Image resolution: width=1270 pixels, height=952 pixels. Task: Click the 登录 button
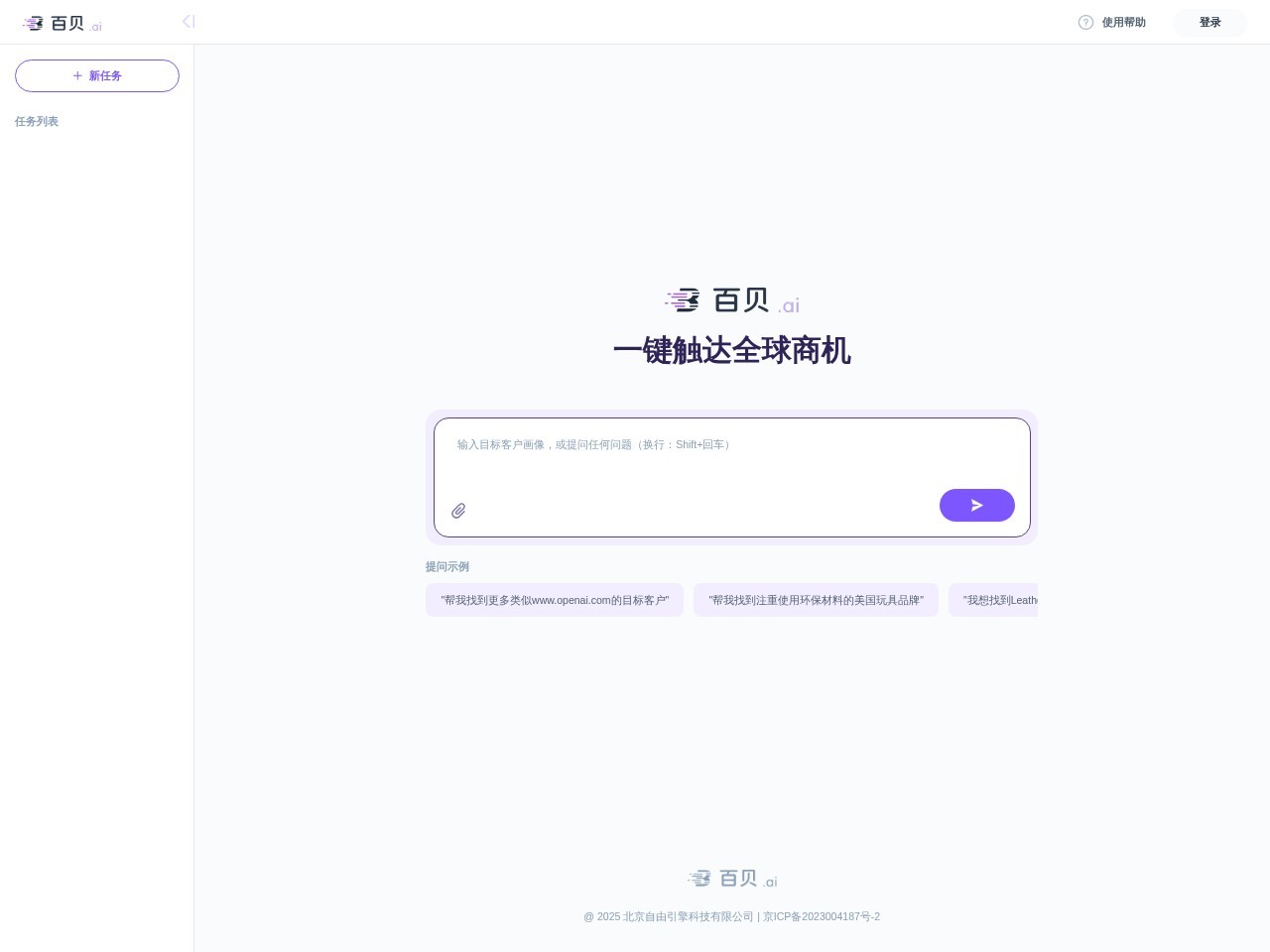coord(1209,22)
